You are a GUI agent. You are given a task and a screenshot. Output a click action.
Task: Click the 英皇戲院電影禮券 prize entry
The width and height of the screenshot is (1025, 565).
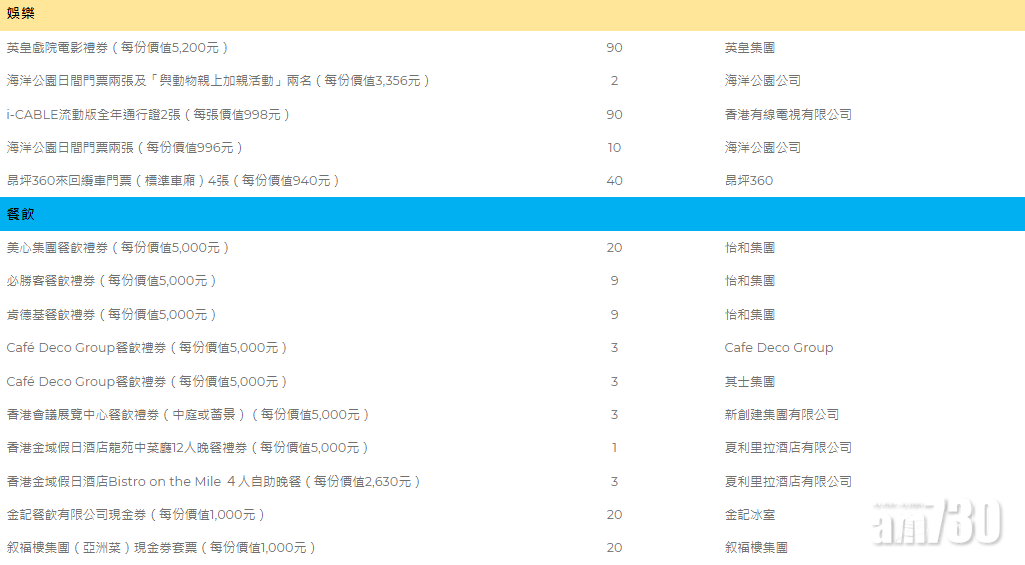pyautogui.click(x=117, y=47)
